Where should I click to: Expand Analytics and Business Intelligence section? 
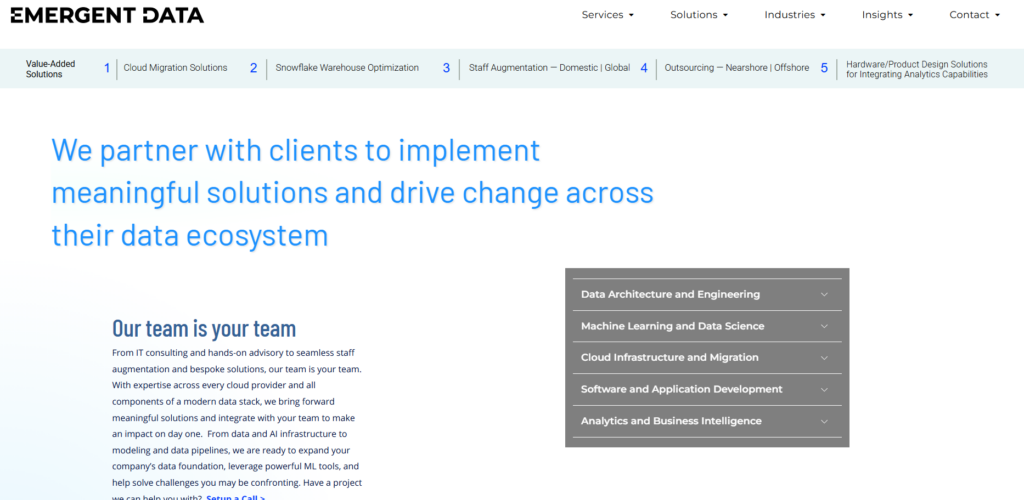tap(707, 421)
